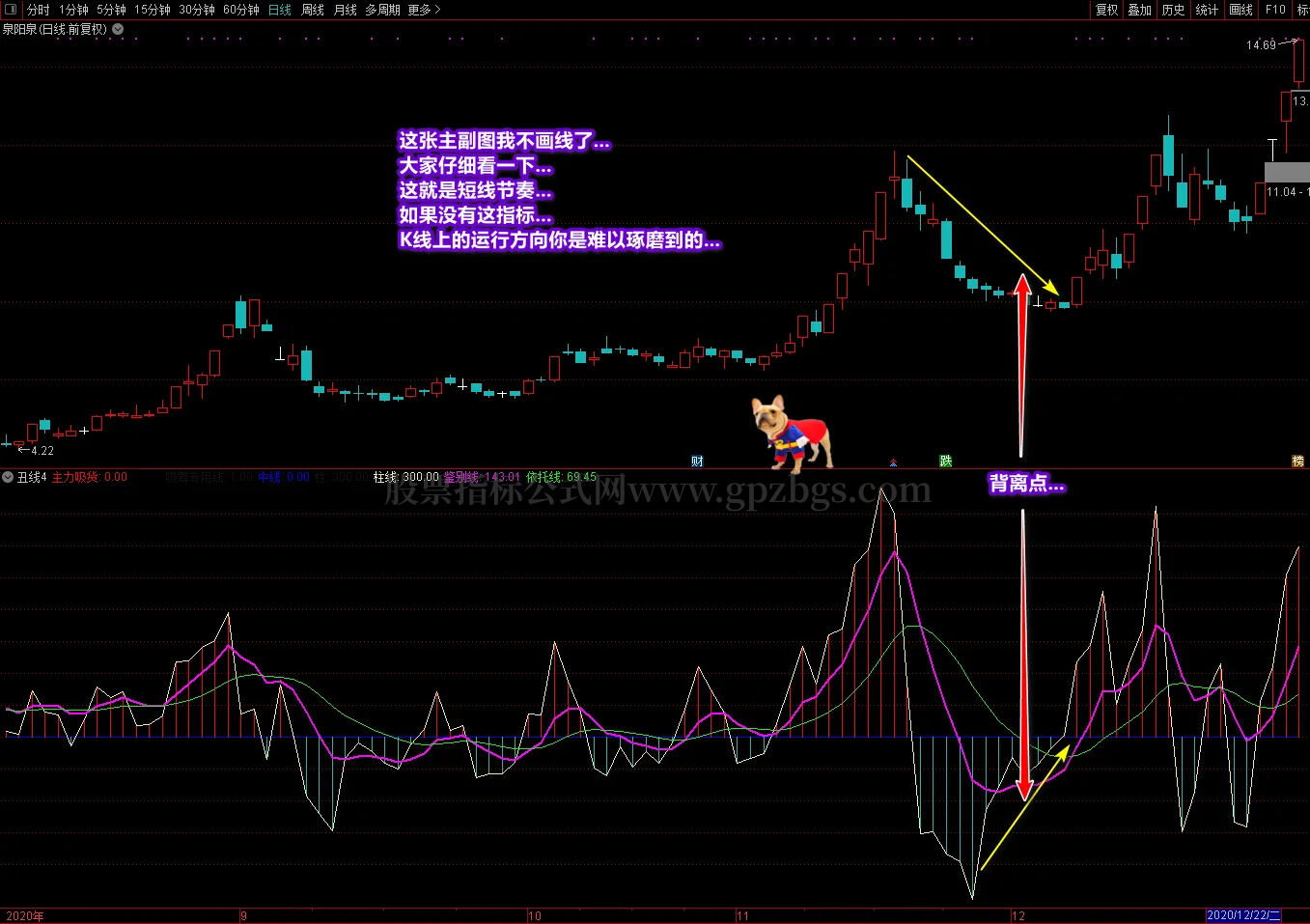Screen dimensions: 1310x924
Task: Activate the 画线 drawing tools
Action: click(1241, 10)
